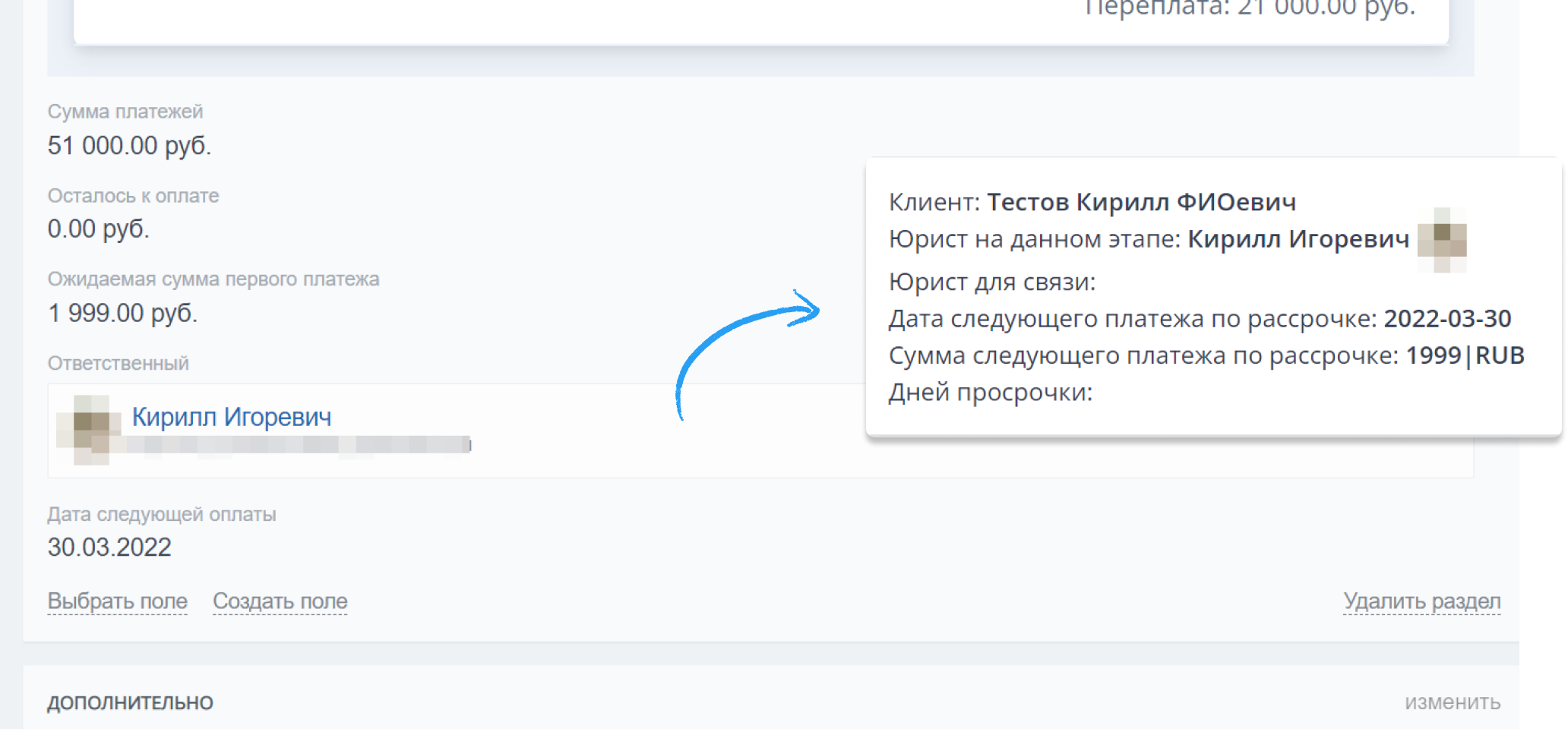Image resolution: width=1568 pixels, height=729 pixels.
Task: Click "изменить" in the Дополнительно section
Action: pyautogui.click(x=1452, y=702)
